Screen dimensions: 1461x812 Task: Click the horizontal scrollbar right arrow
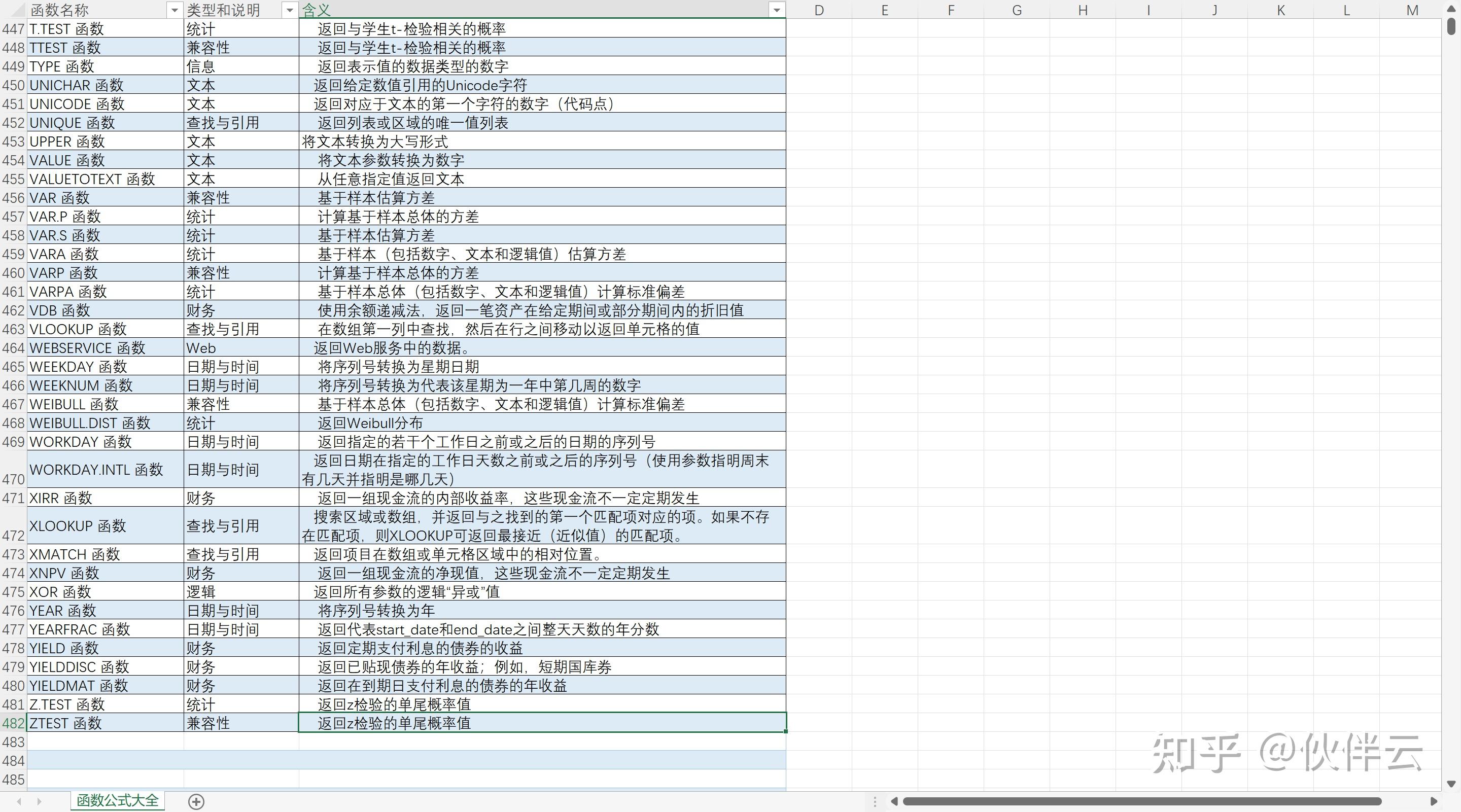point(1433,801)
